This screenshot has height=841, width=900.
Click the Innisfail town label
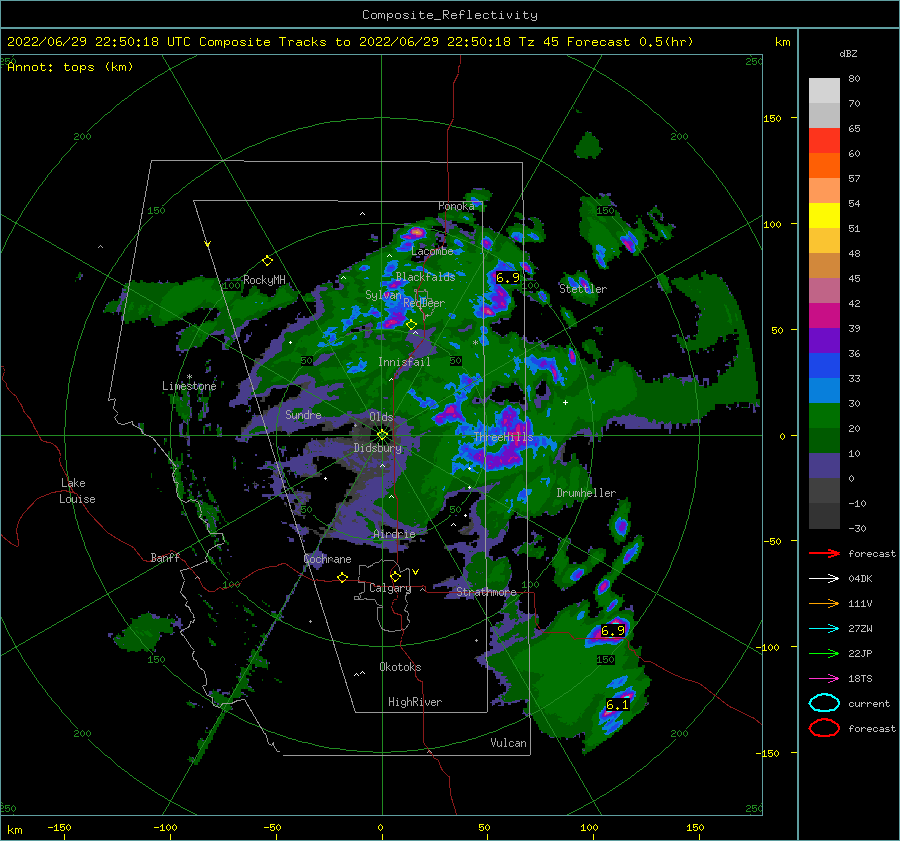click(x=404, y=362)
